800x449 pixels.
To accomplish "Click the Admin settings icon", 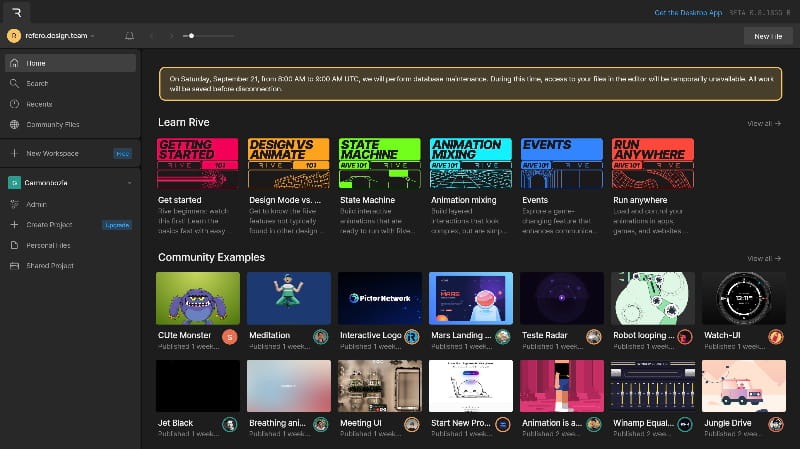I will pyautogui.click(x=15, y=204).
